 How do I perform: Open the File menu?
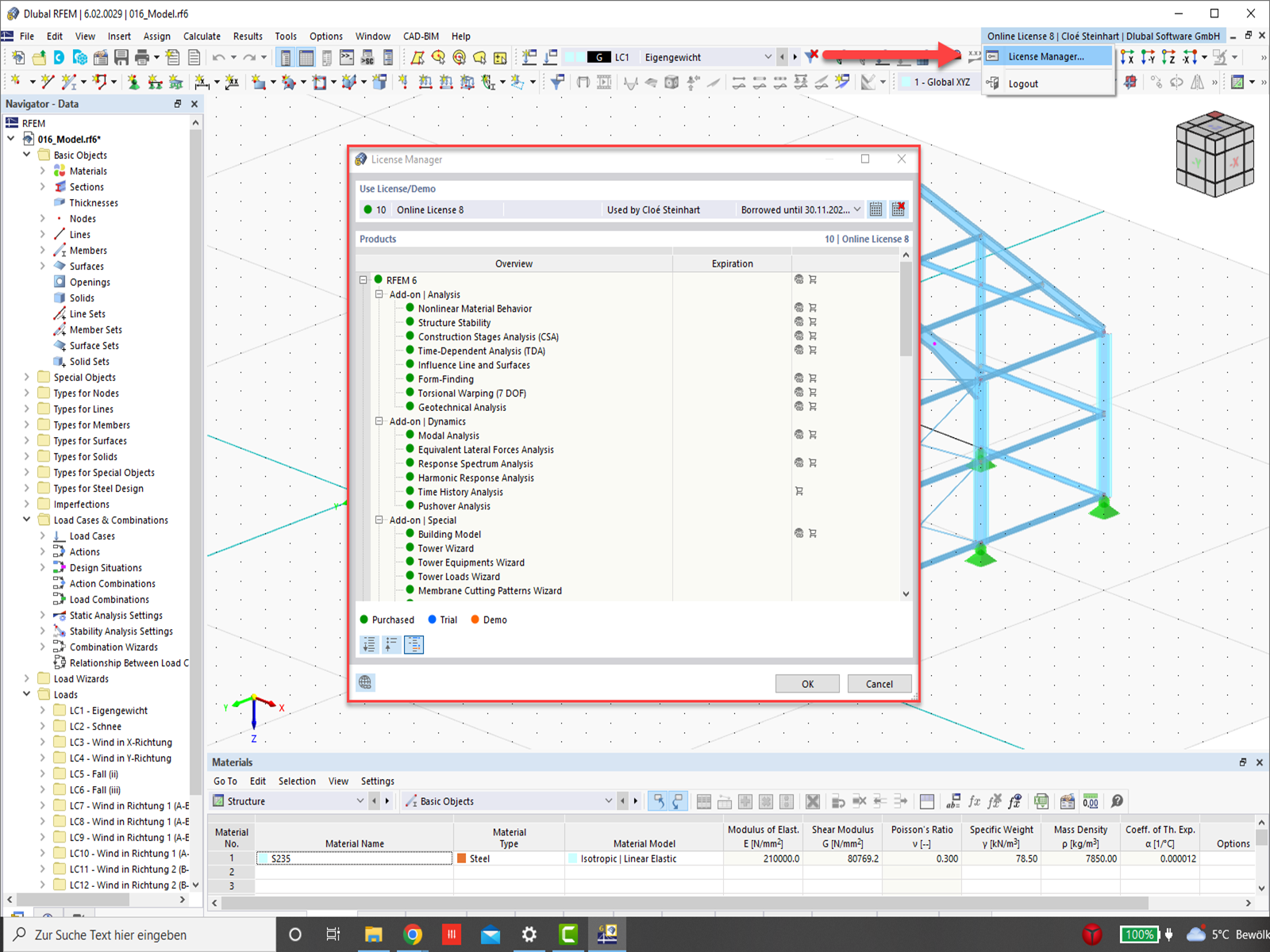click(27, 36)
